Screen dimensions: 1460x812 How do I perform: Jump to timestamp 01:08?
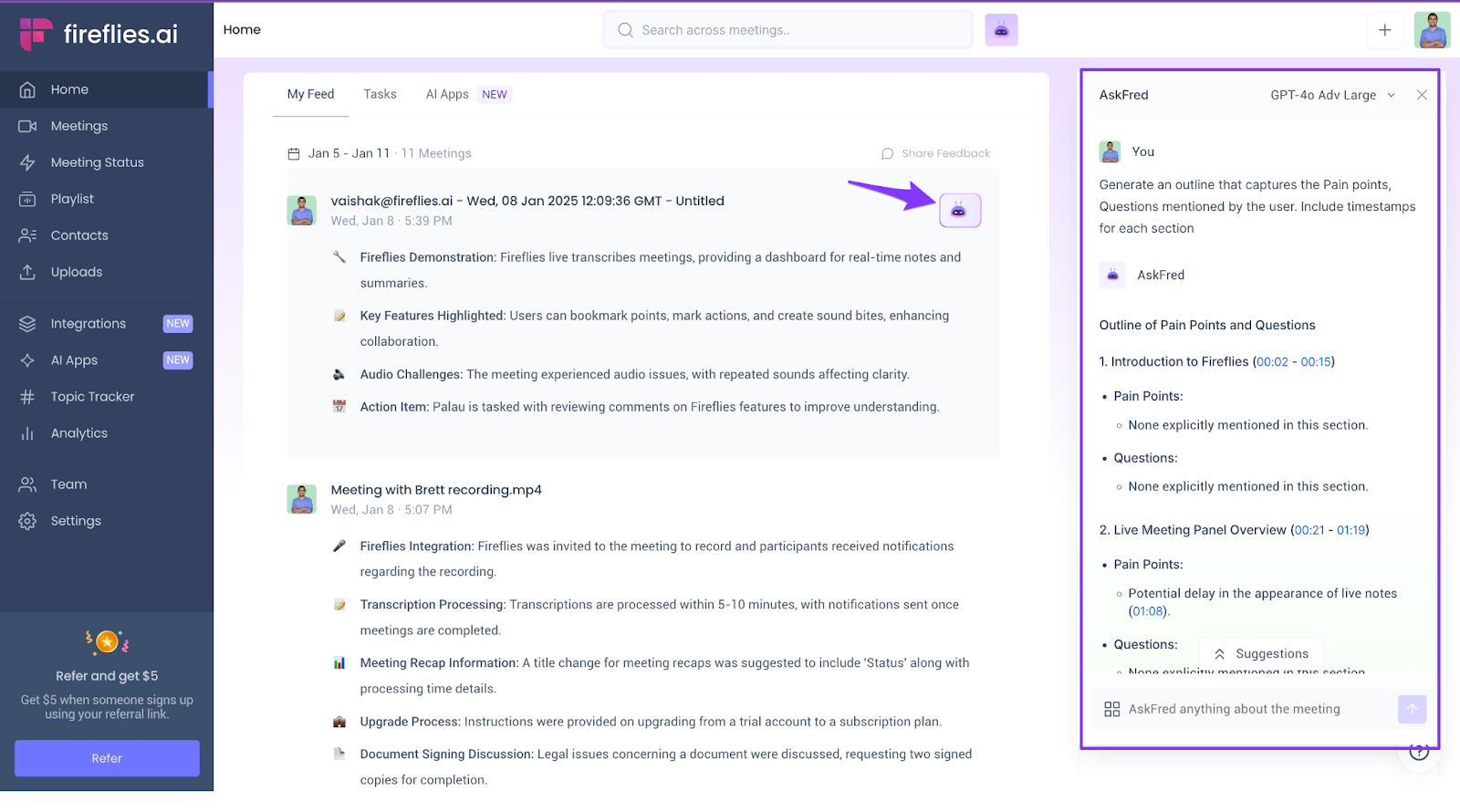click(x=1148, y=611)
